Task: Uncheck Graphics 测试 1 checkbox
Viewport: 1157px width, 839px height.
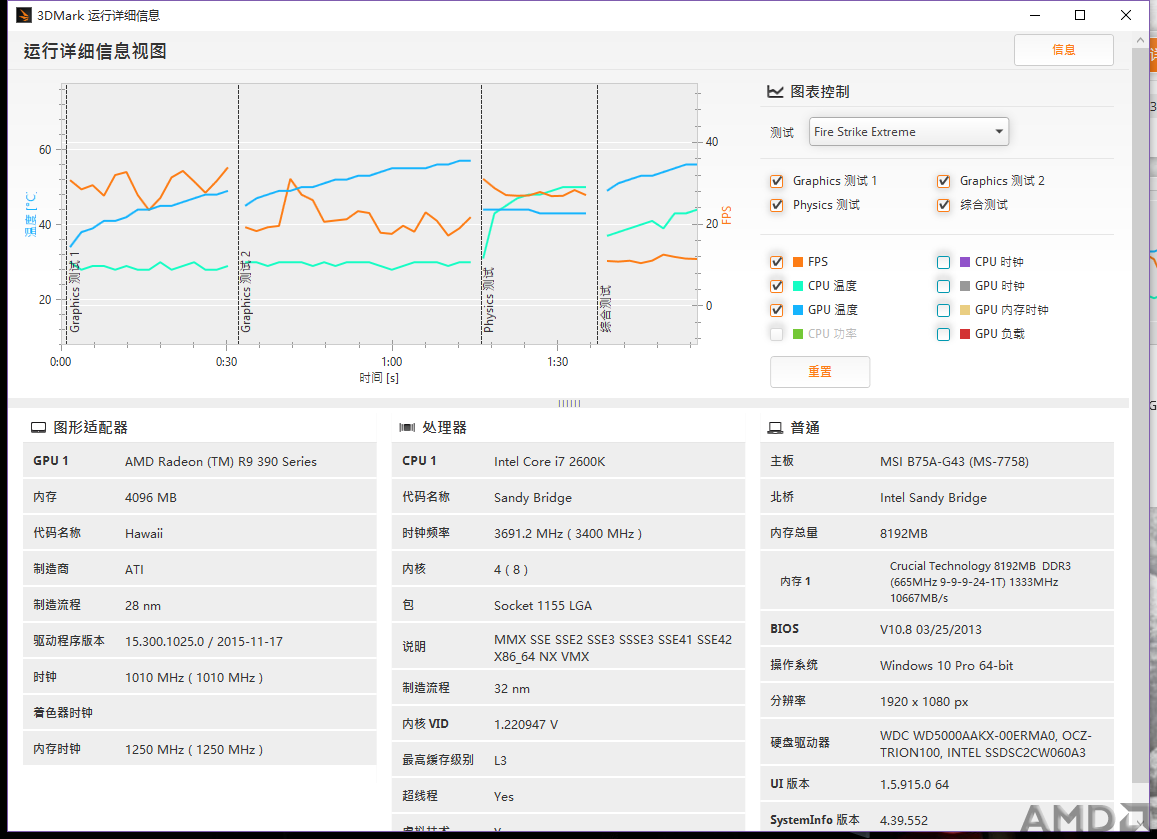Action: click(776, 182)
